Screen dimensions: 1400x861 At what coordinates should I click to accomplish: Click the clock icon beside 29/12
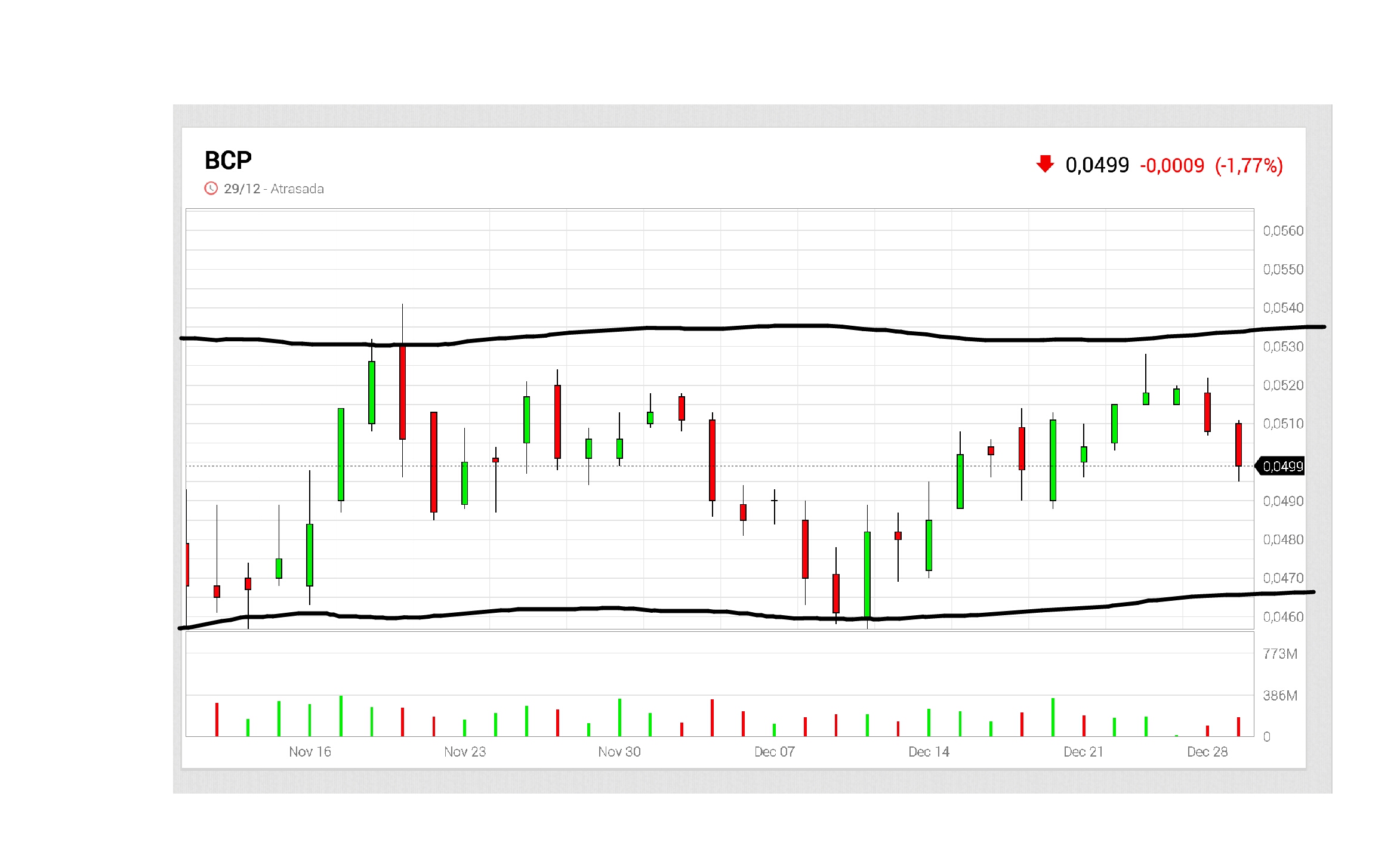211,189
